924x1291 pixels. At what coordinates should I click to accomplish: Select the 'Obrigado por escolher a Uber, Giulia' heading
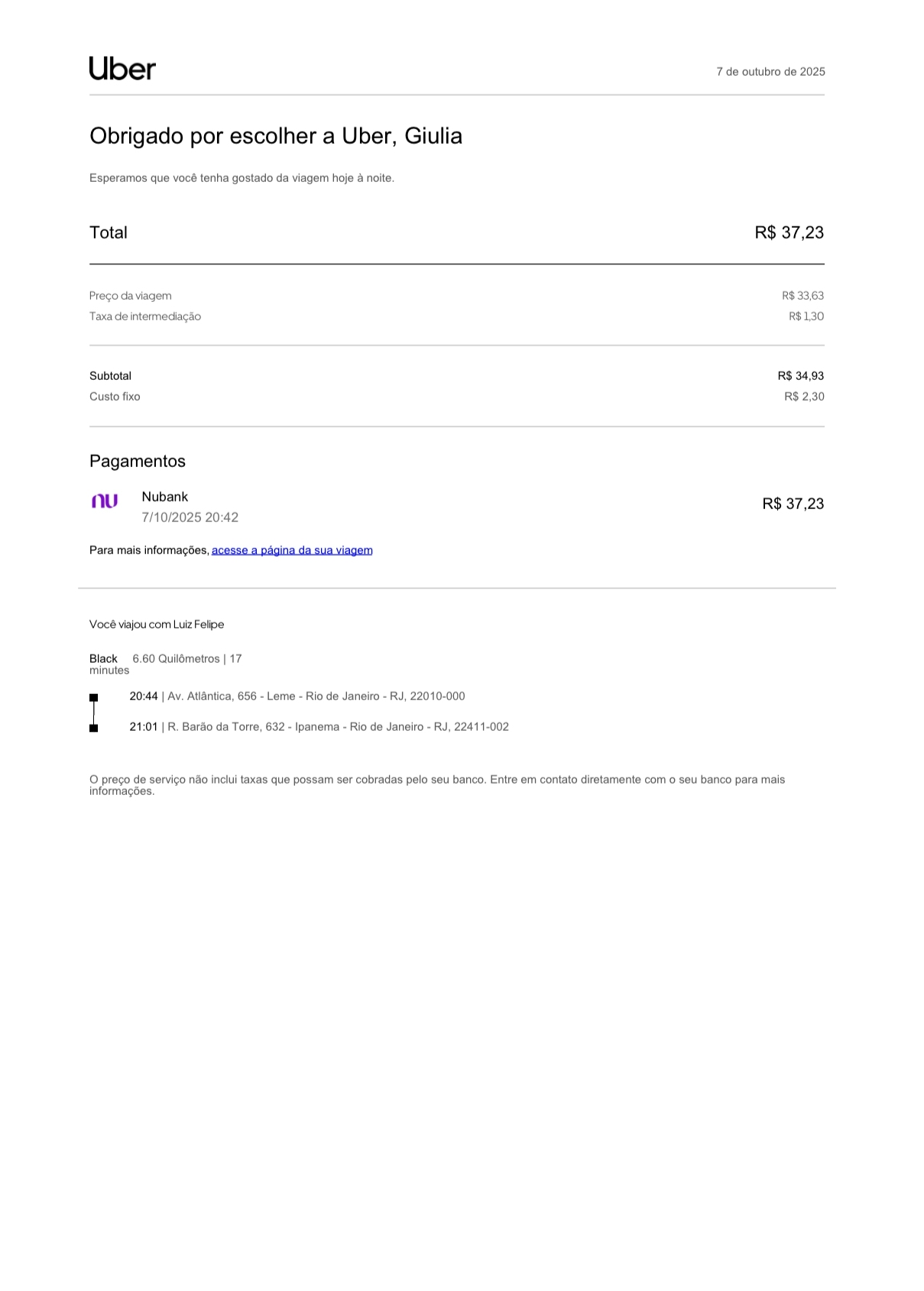[x=276, y=136]
